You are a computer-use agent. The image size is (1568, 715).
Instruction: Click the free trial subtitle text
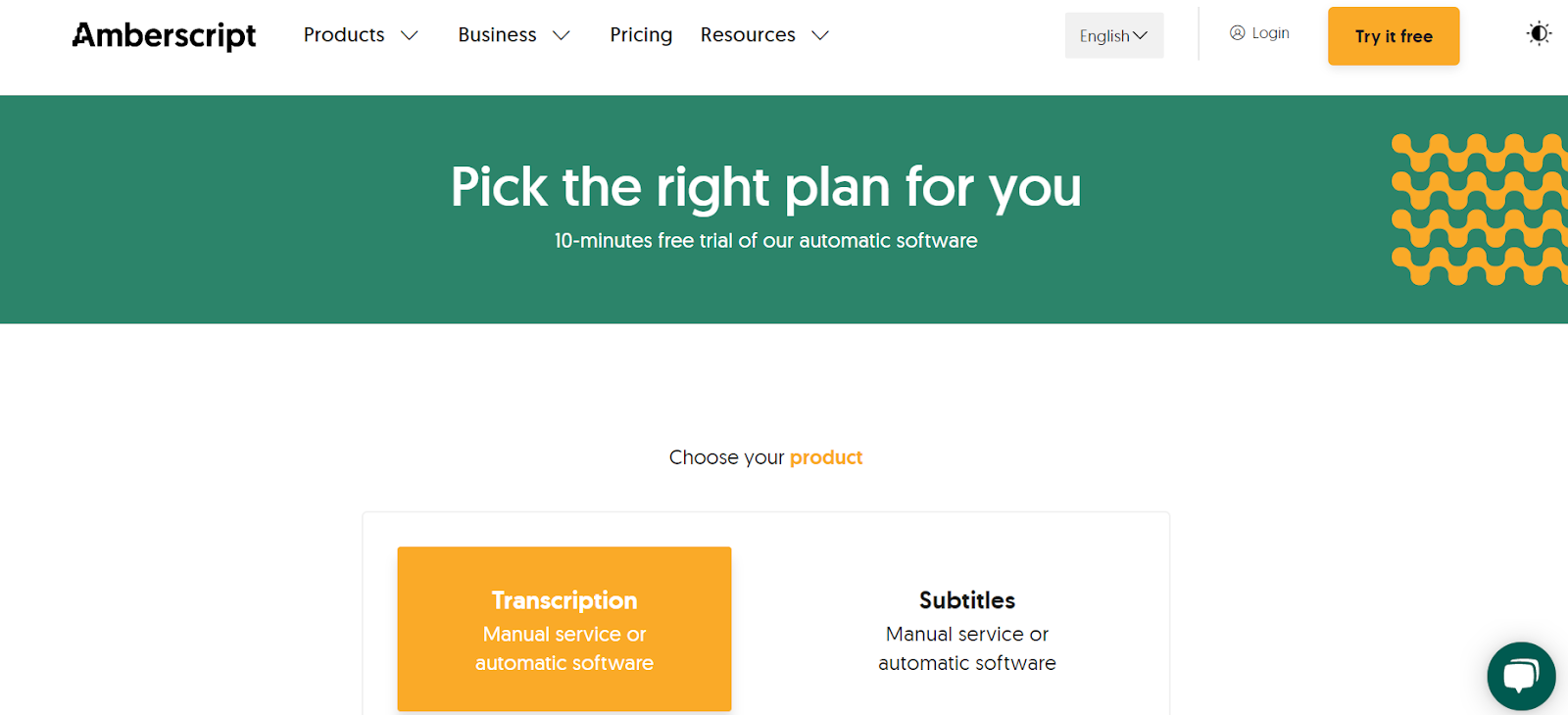coord(765,241)
